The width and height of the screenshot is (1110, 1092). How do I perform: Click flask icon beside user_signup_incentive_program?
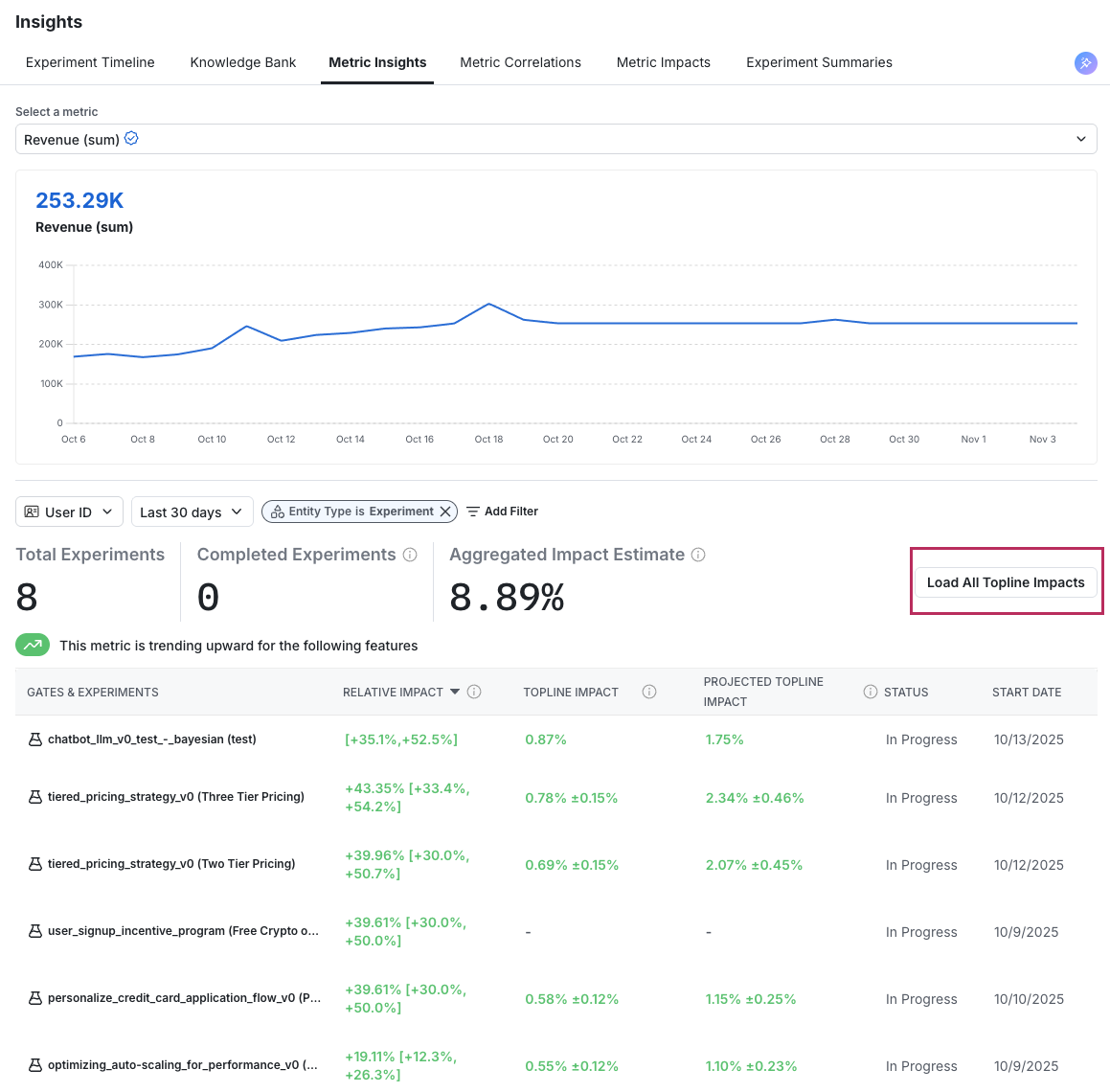click(x=34, y=931)
